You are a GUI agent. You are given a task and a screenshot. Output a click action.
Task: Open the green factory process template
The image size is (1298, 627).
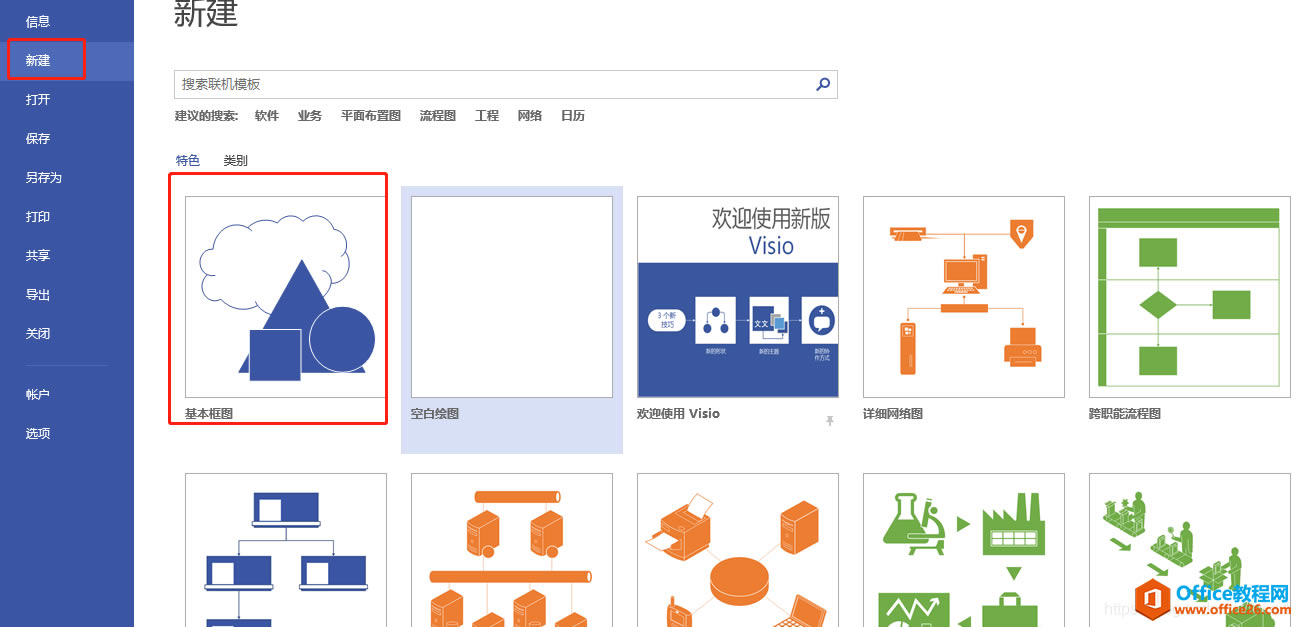964,550
